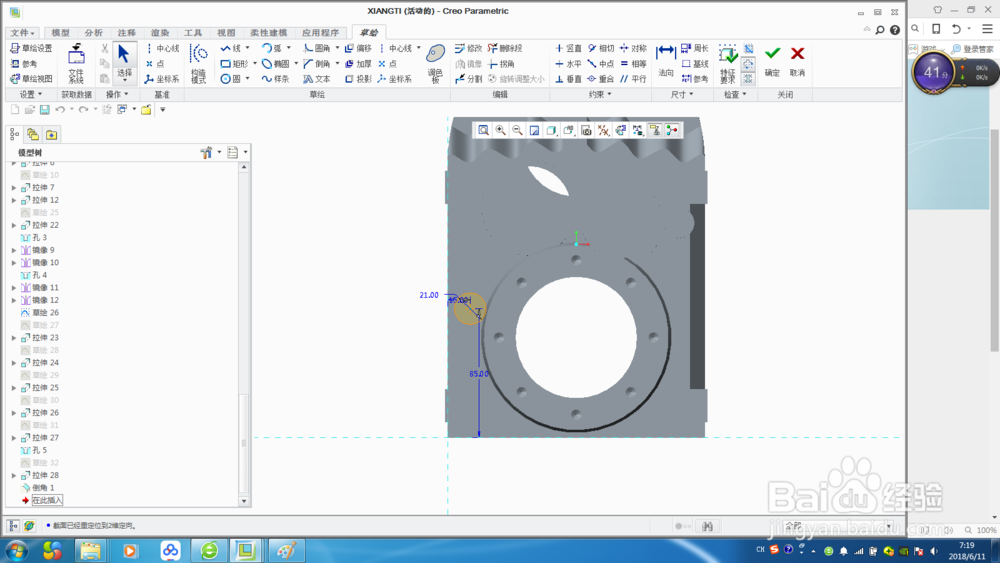The height and width of the screenshot is (563, 1000).
Task: Select the 倒角 (Chamfer) sketch tool
Action: coord(317,64)
